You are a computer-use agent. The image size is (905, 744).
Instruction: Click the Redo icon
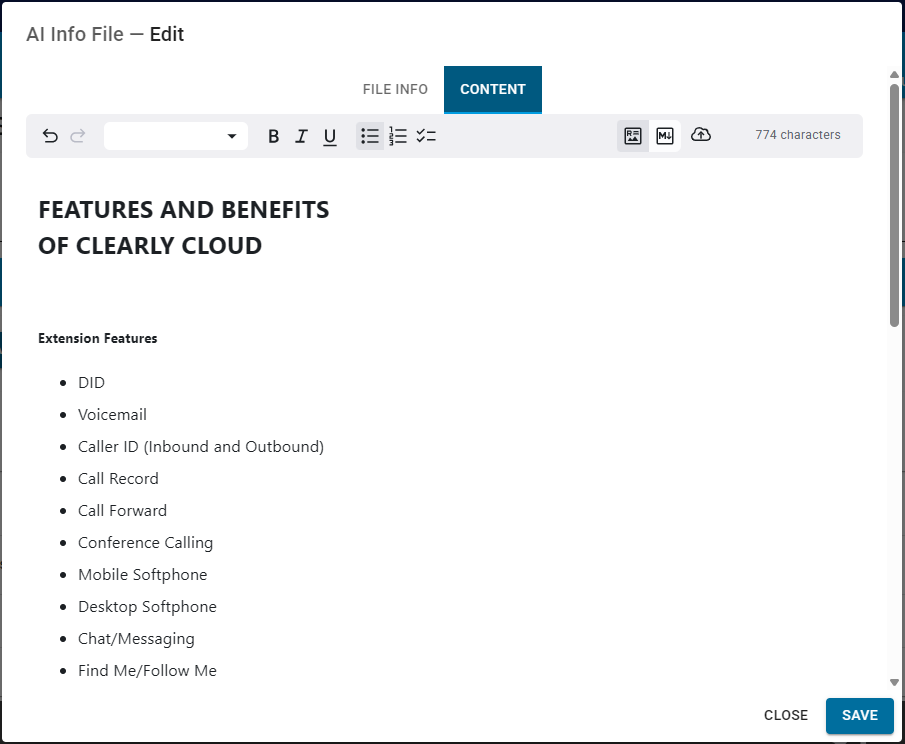78,135
